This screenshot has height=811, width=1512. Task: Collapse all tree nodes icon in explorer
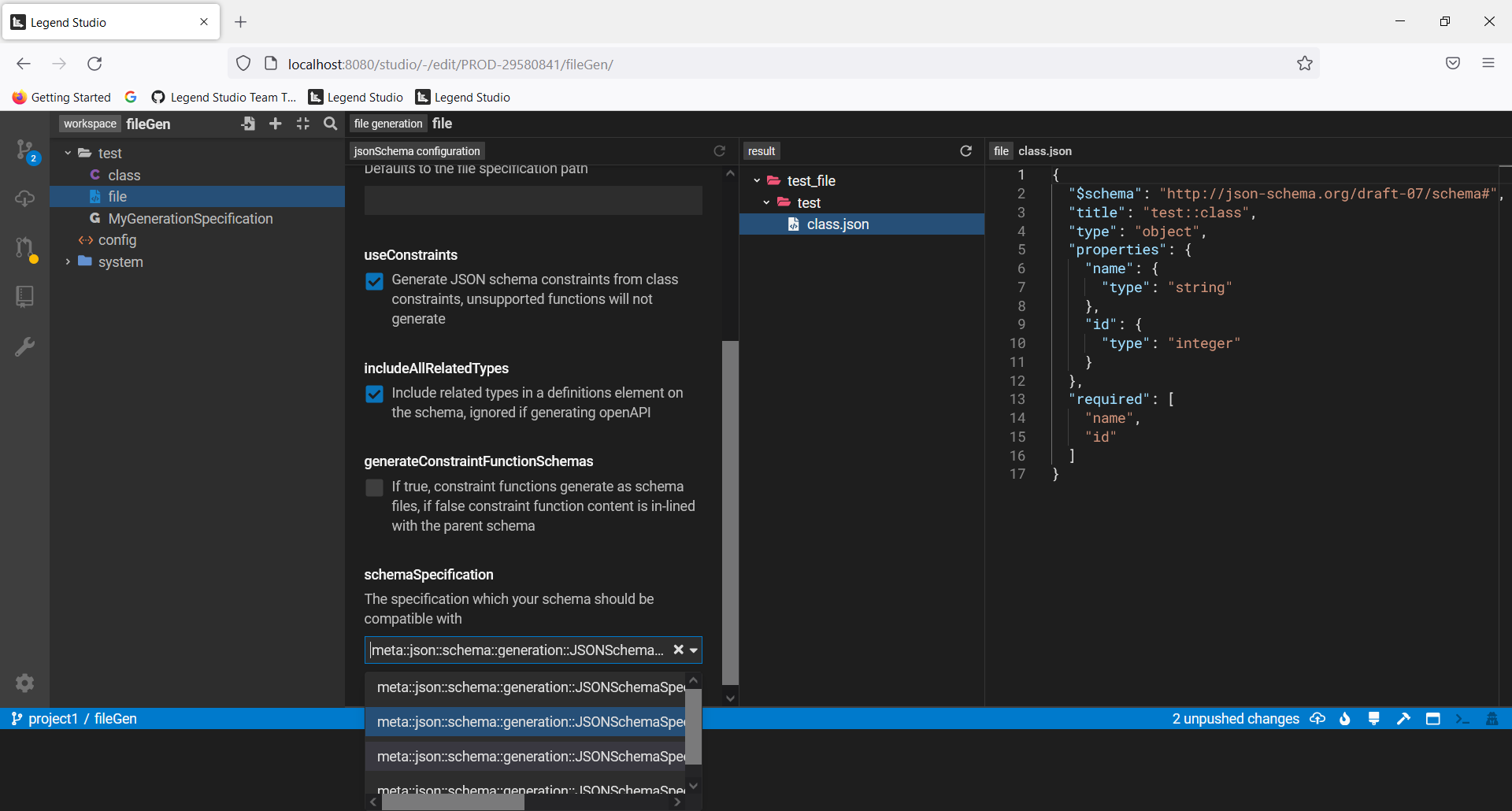pos(303,124)
